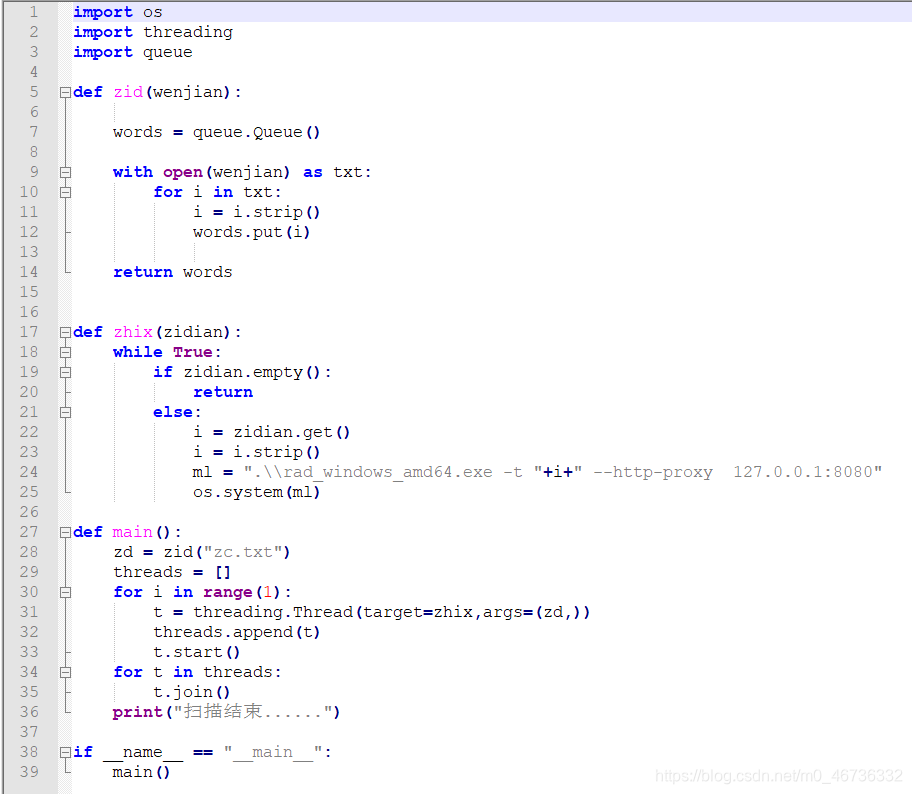Collapse the fold for def zhix(zidian)
Viewport: 912px width, 794px height.
[65, 333]
